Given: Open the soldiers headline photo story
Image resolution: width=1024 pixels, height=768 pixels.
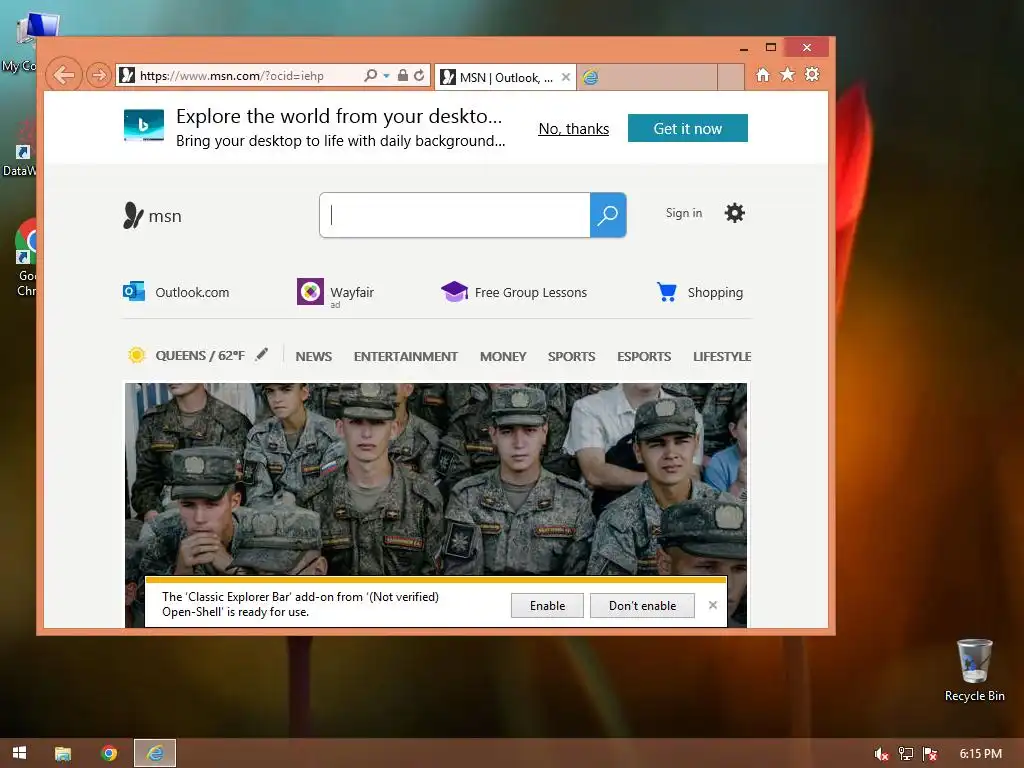Looking at the screenshot, I should click(436, 478).
